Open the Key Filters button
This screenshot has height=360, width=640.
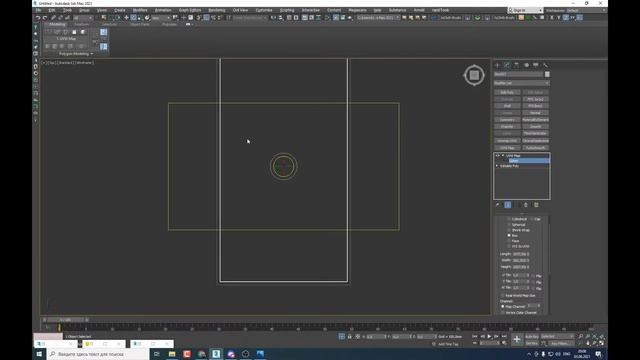(x=560, y=344)
